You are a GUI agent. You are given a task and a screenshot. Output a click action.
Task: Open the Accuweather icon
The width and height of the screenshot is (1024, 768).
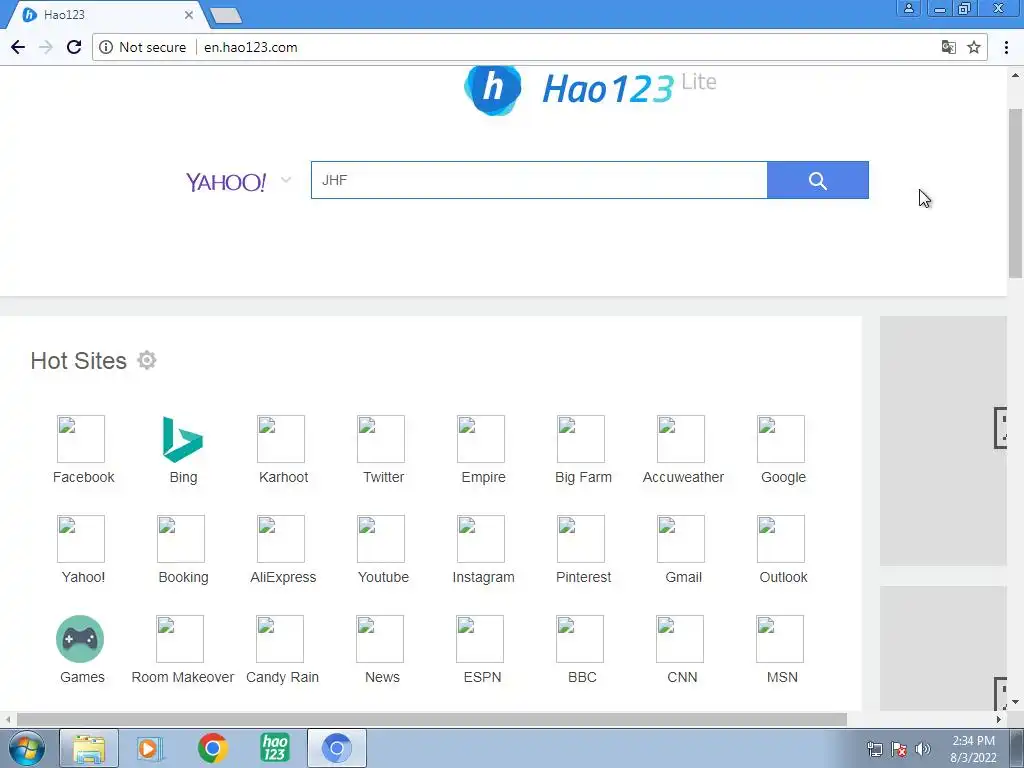(680, 439)
